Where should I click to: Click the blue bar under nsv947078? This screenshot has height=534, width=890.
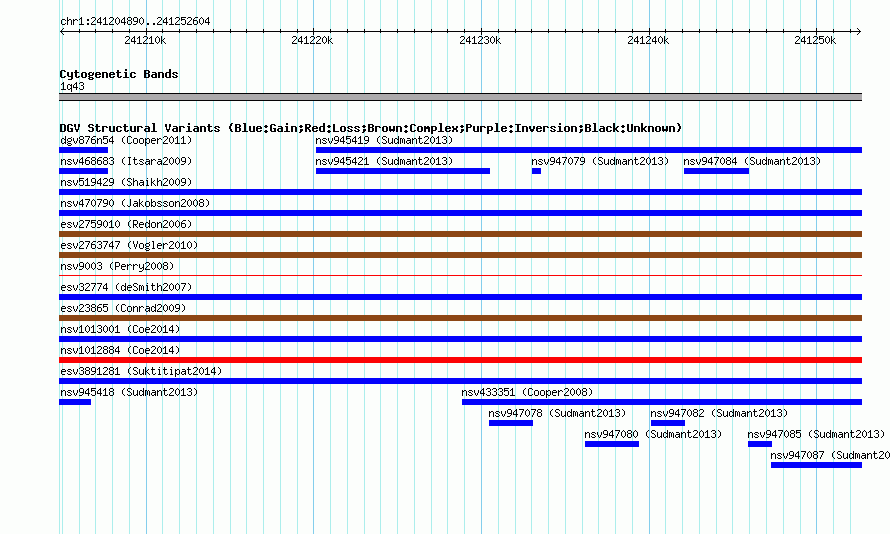pos(511,423)
